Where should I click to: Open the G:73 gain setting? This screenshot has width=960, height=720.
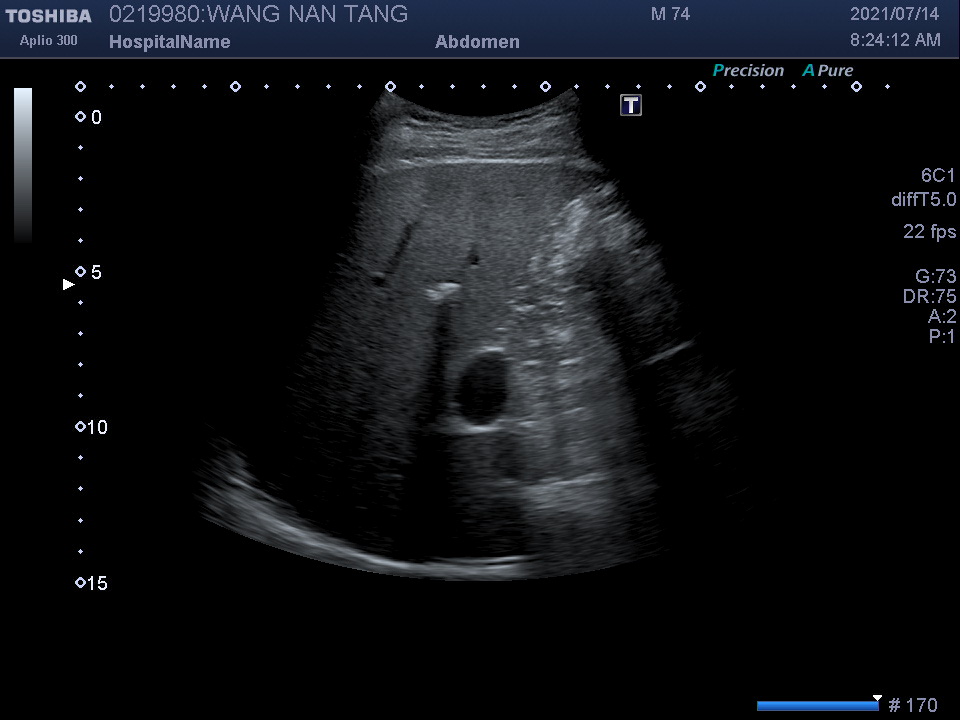[x=935, y=277]
